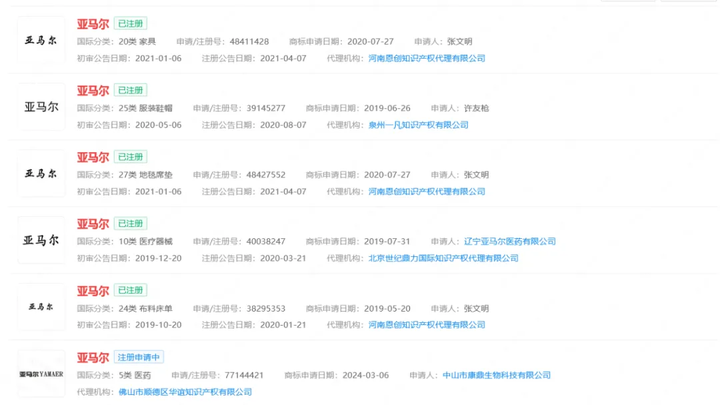The image size is (720, 405).
Task: Click registration date 2020-08-07
Action: pyautogui.click(x=283, y=125)
